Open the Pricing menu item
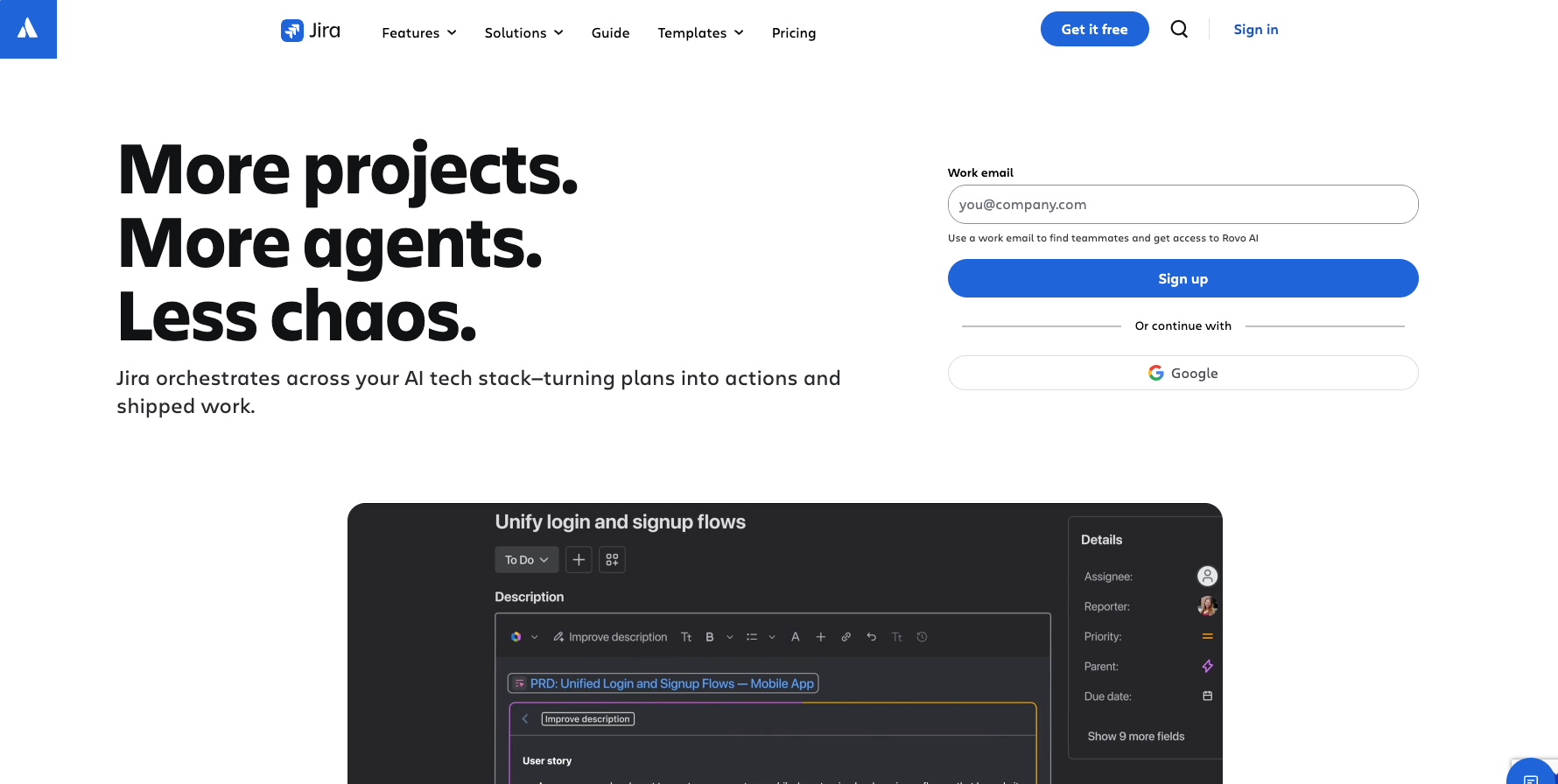 (x=794, y=32)
